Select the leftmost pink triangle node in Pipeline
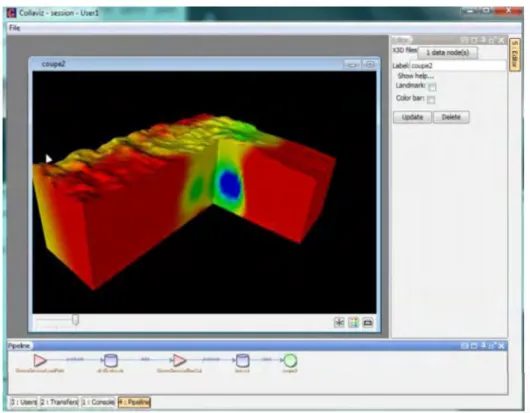530x413 pixels. 40,361
